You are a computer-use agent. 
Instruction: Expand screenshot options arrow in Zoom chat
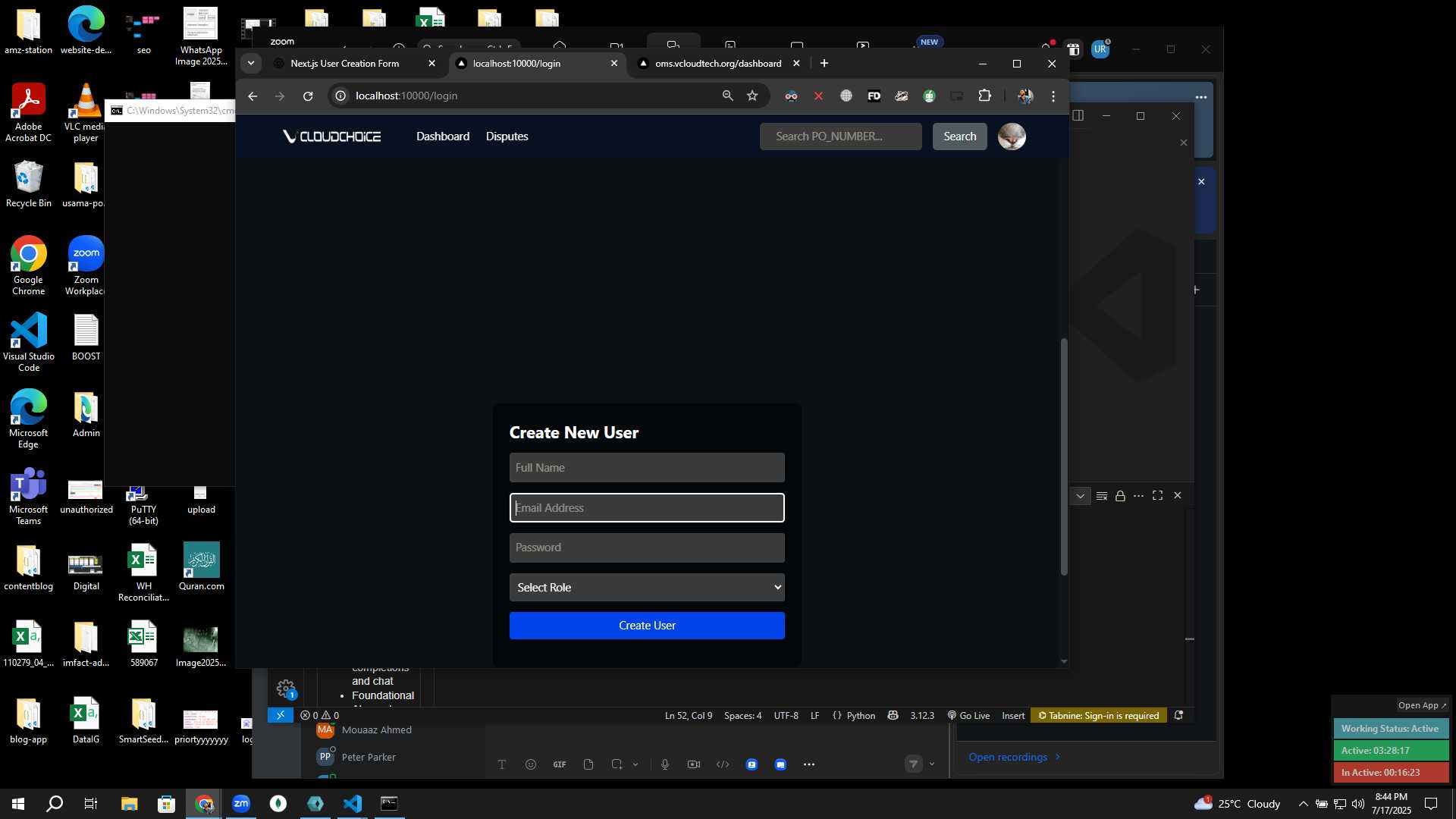click(635, 764)
